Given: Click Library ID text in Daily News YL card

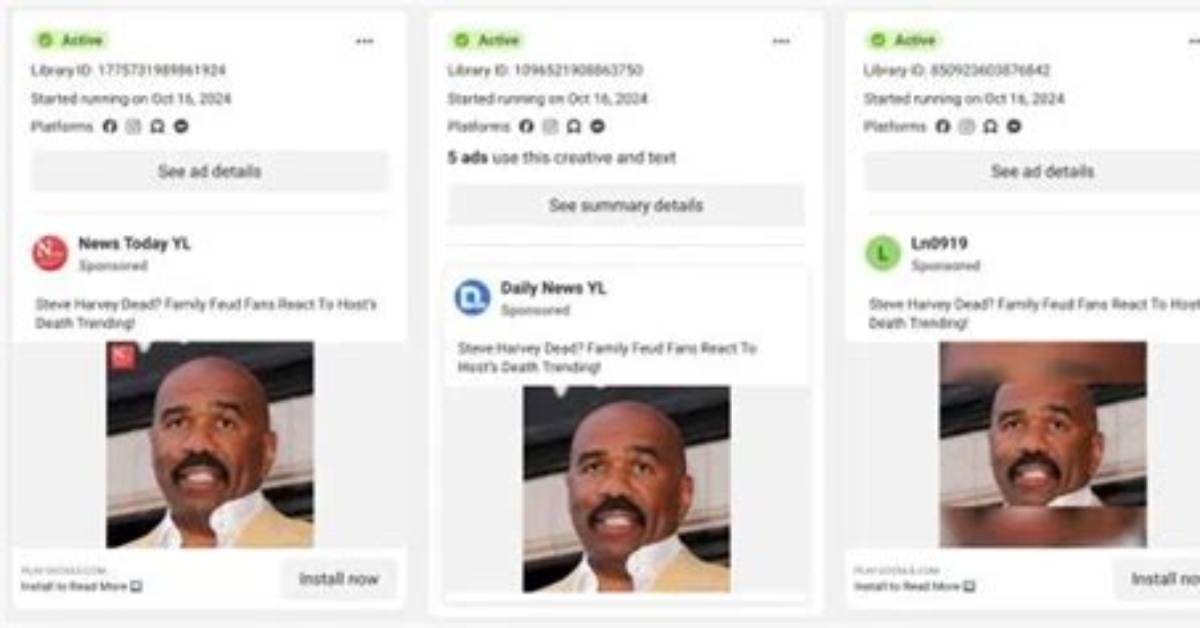Looking at the screenshot, I should click(545, 70).
